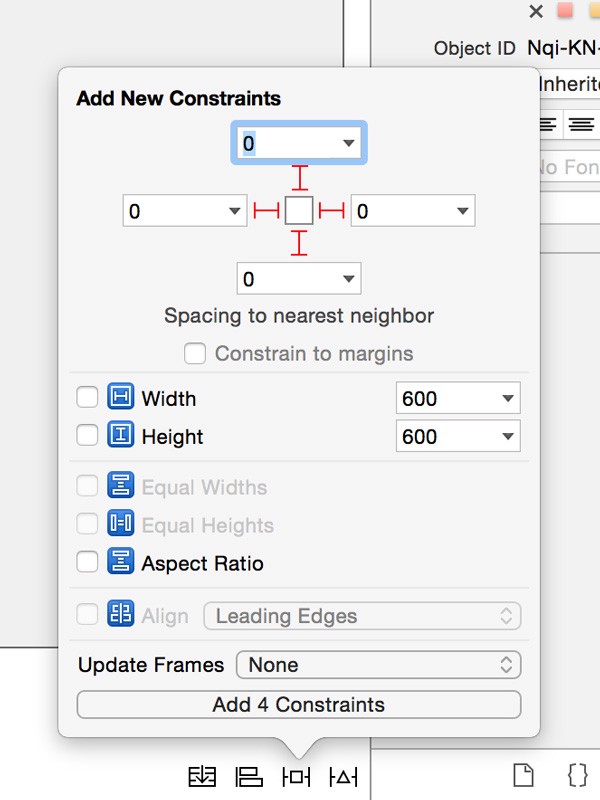The width and height of the screenshot is (600, 800).
Task: Click the Update Frames label
Action: (151, 665)
